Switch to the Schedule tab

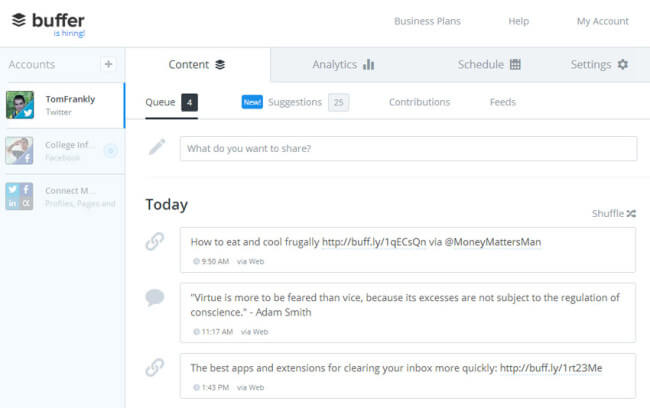click(489, 65)
